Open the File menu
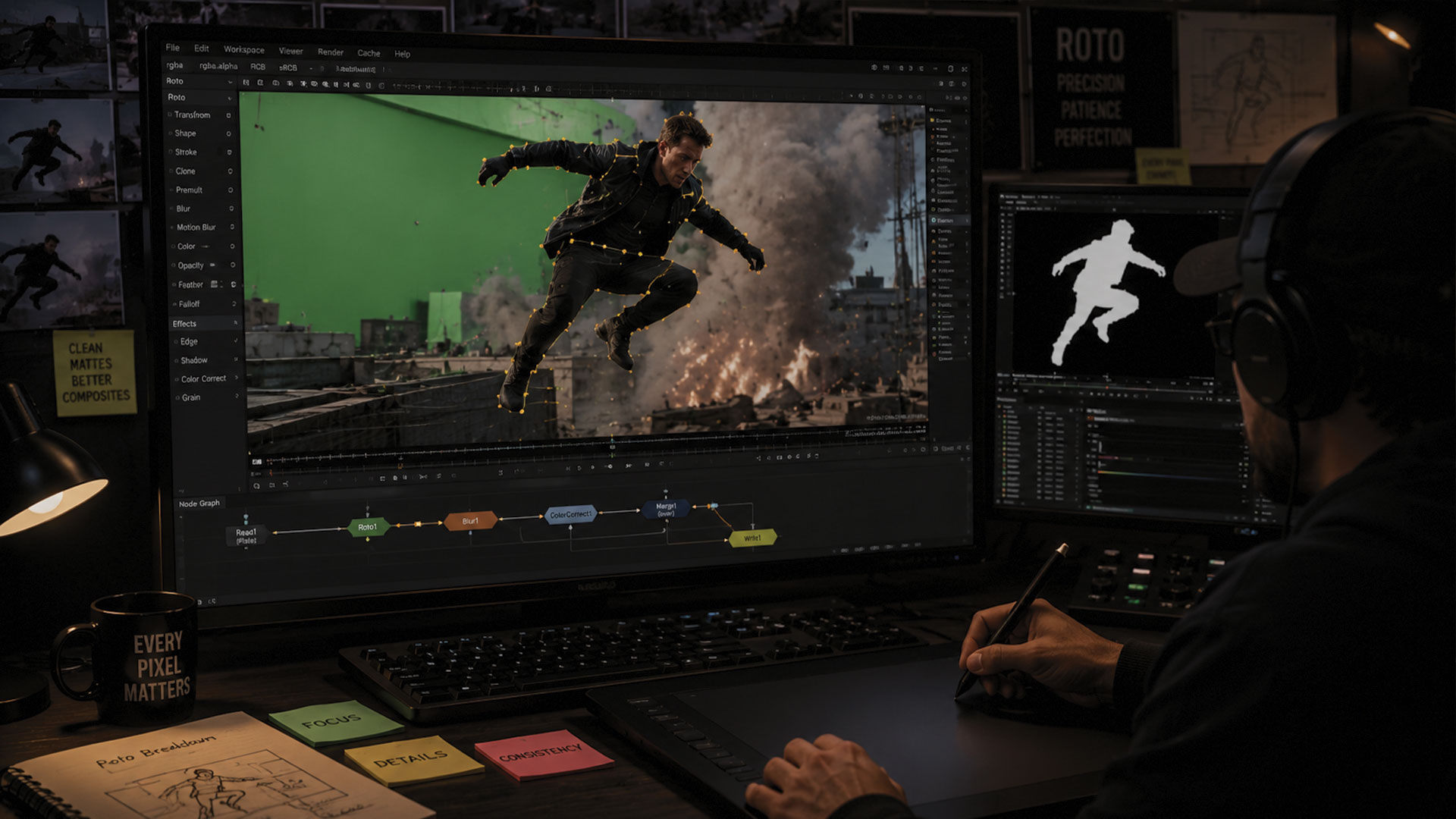Image resolution: width=1456 pixels, height=819 pixels. pyautogui.click(x=173, y=47)
